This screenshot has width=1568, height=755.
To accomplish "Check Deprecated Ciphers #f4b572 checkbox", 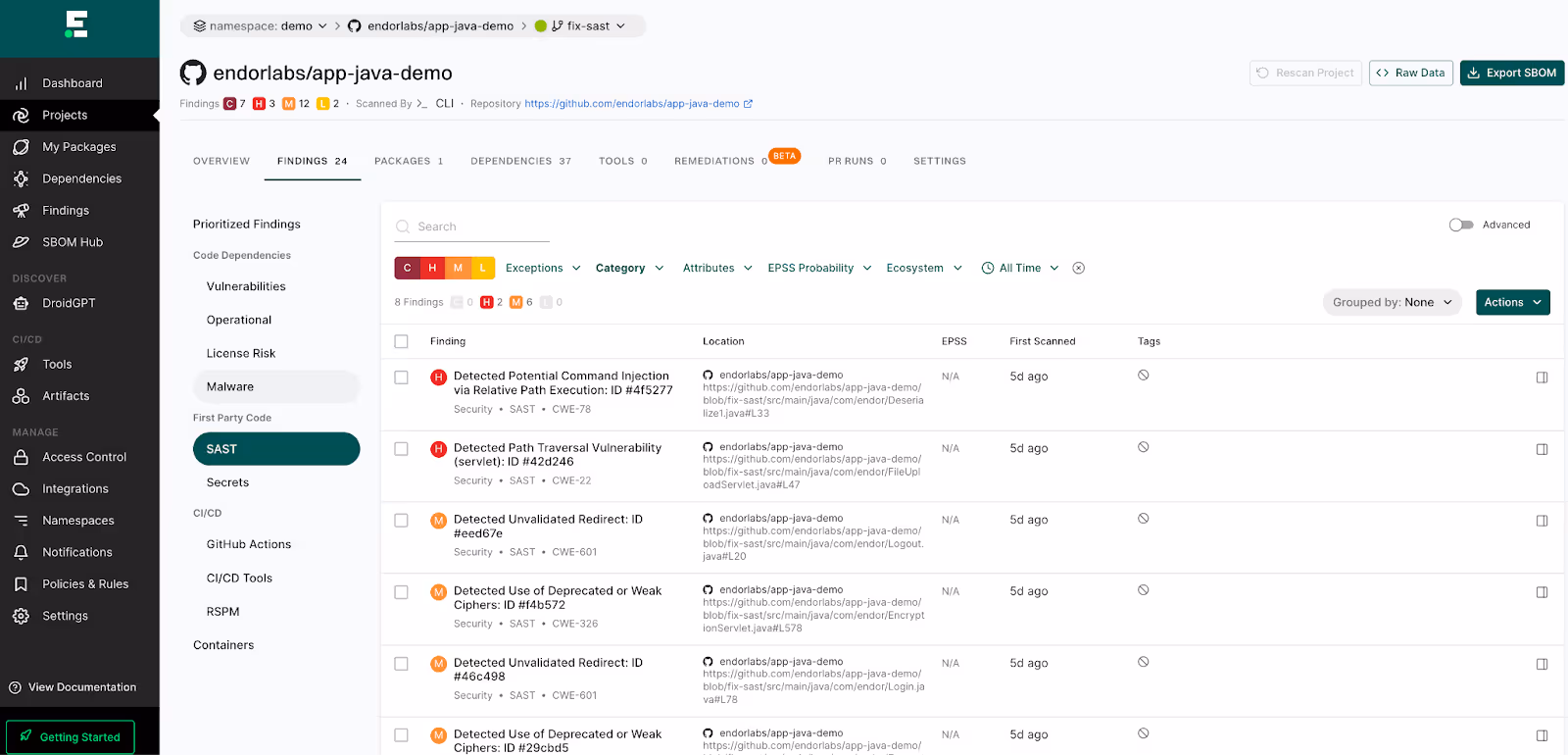I will click(x=401, y=592).
